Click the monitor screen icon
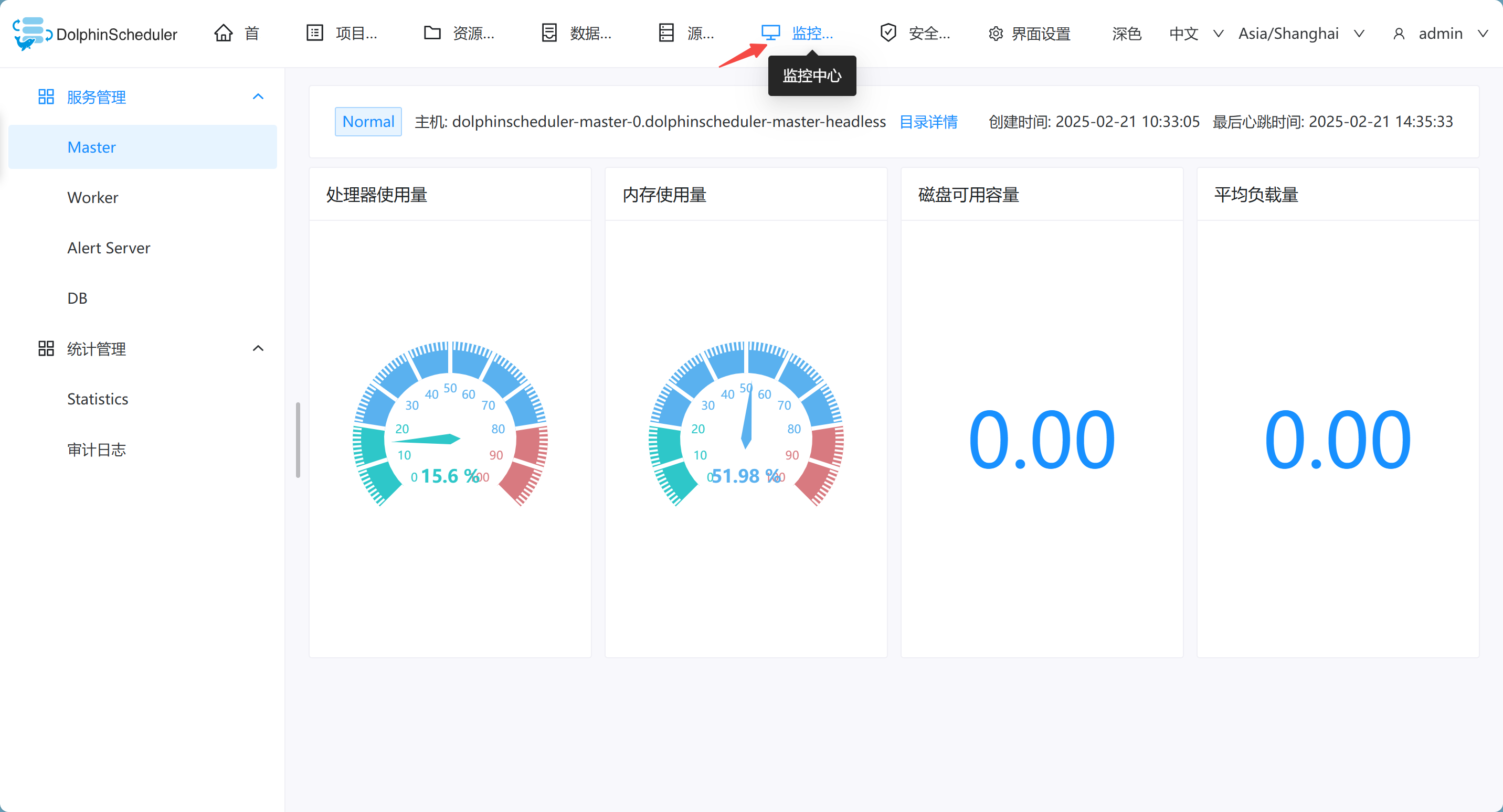 [770, 33]
